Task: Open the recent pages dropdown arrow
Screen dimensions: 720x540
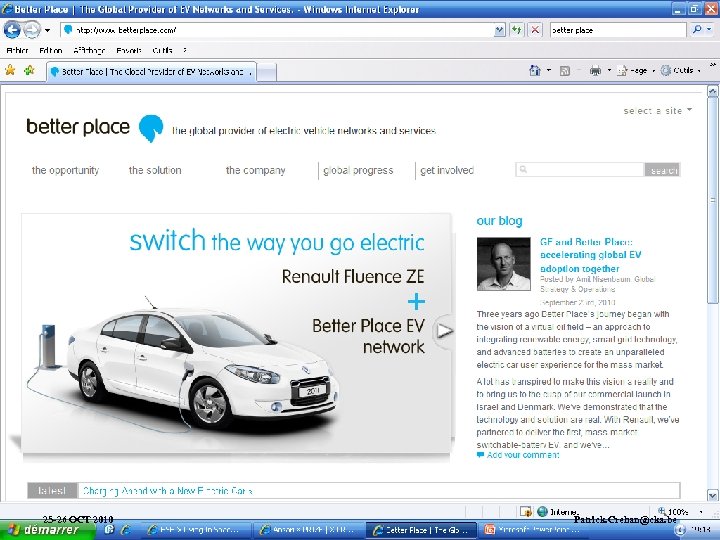Action: coord(47,31)
